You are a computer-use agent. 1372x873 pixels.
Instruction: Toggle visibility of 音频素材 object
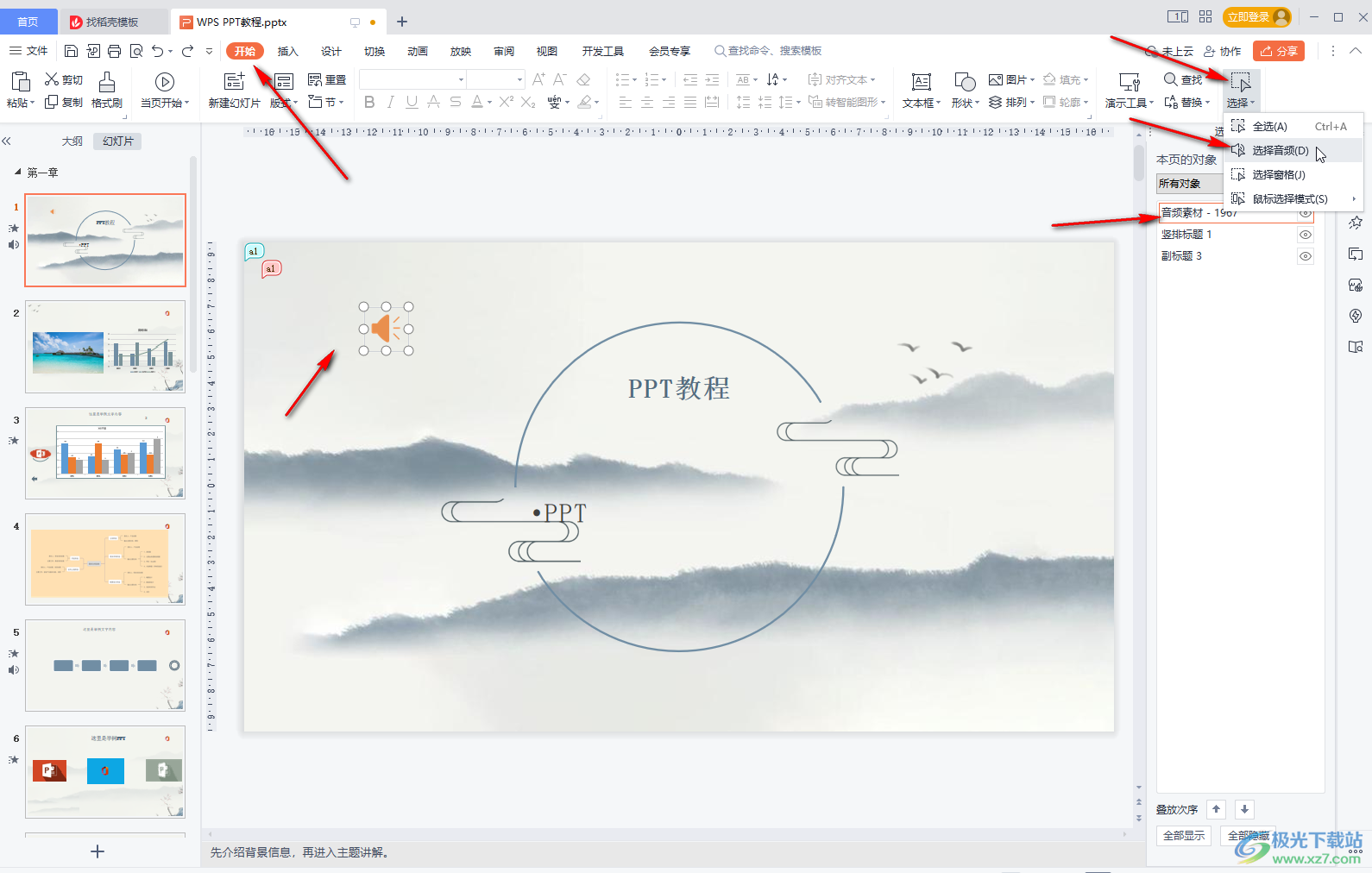tap(1306, 213)
